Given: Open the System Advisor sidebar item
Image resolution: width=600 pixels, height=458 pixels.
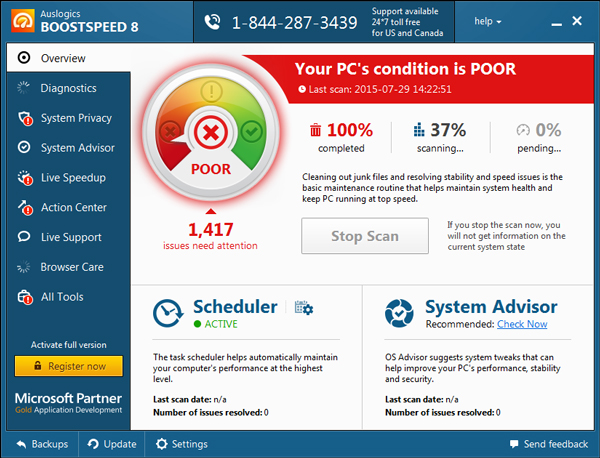Looking at the screenshot, I should [x=68, y=148].
